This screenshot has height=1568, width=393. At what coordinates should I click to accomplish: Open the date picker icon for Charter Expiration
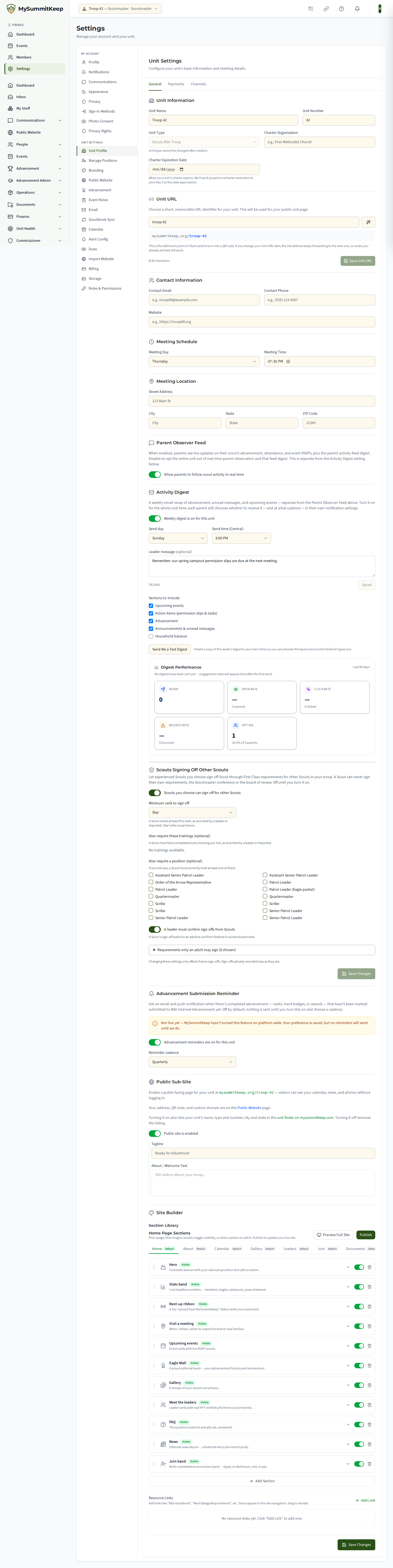coord(181,169)
